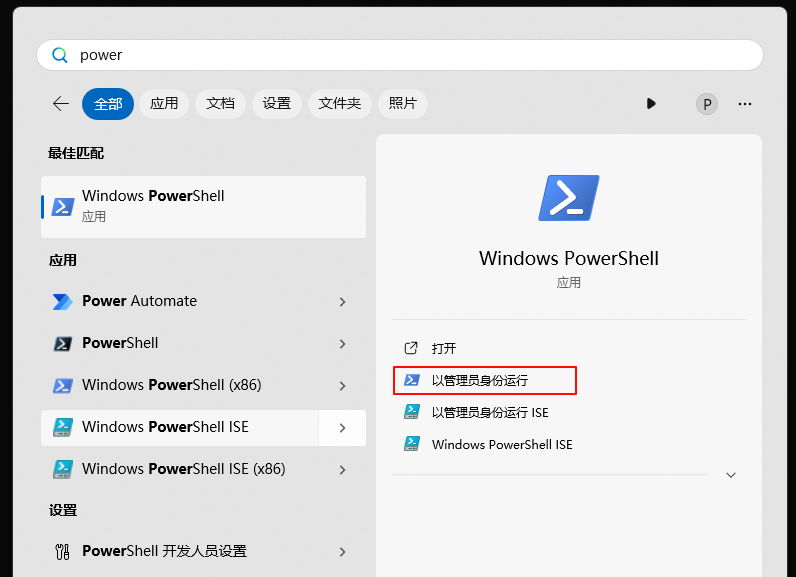Click the Windows PowerShell best match icon

pyautogui.click(x=63, y=207)
